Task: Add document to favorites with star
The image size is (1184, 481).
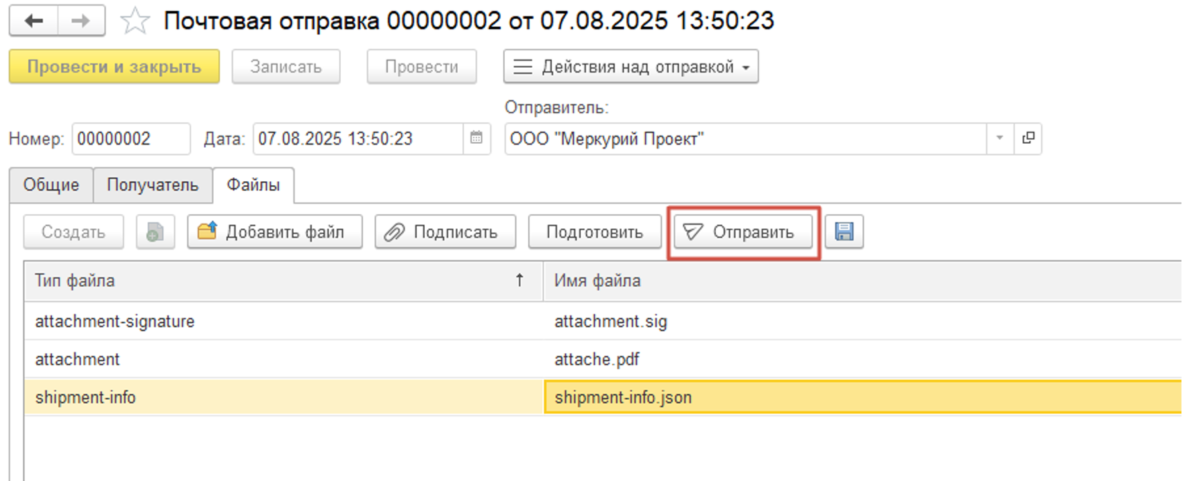Action: tap(134, 21)
